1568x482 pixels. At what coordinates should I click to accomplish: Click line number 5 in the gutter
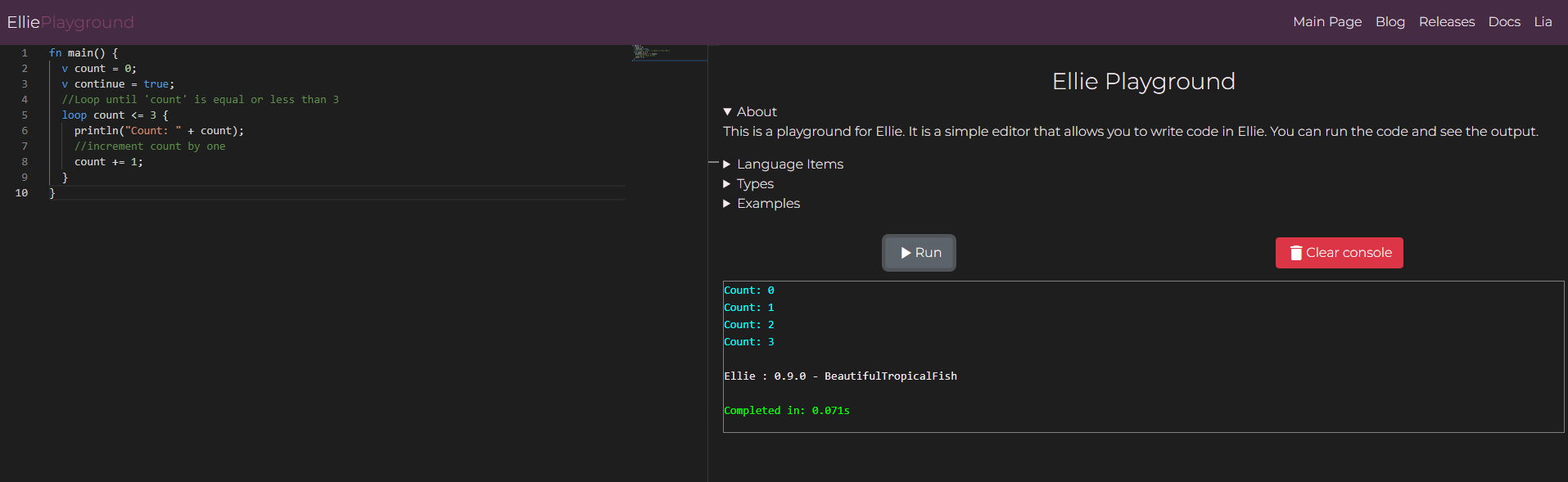coord(25,115)
